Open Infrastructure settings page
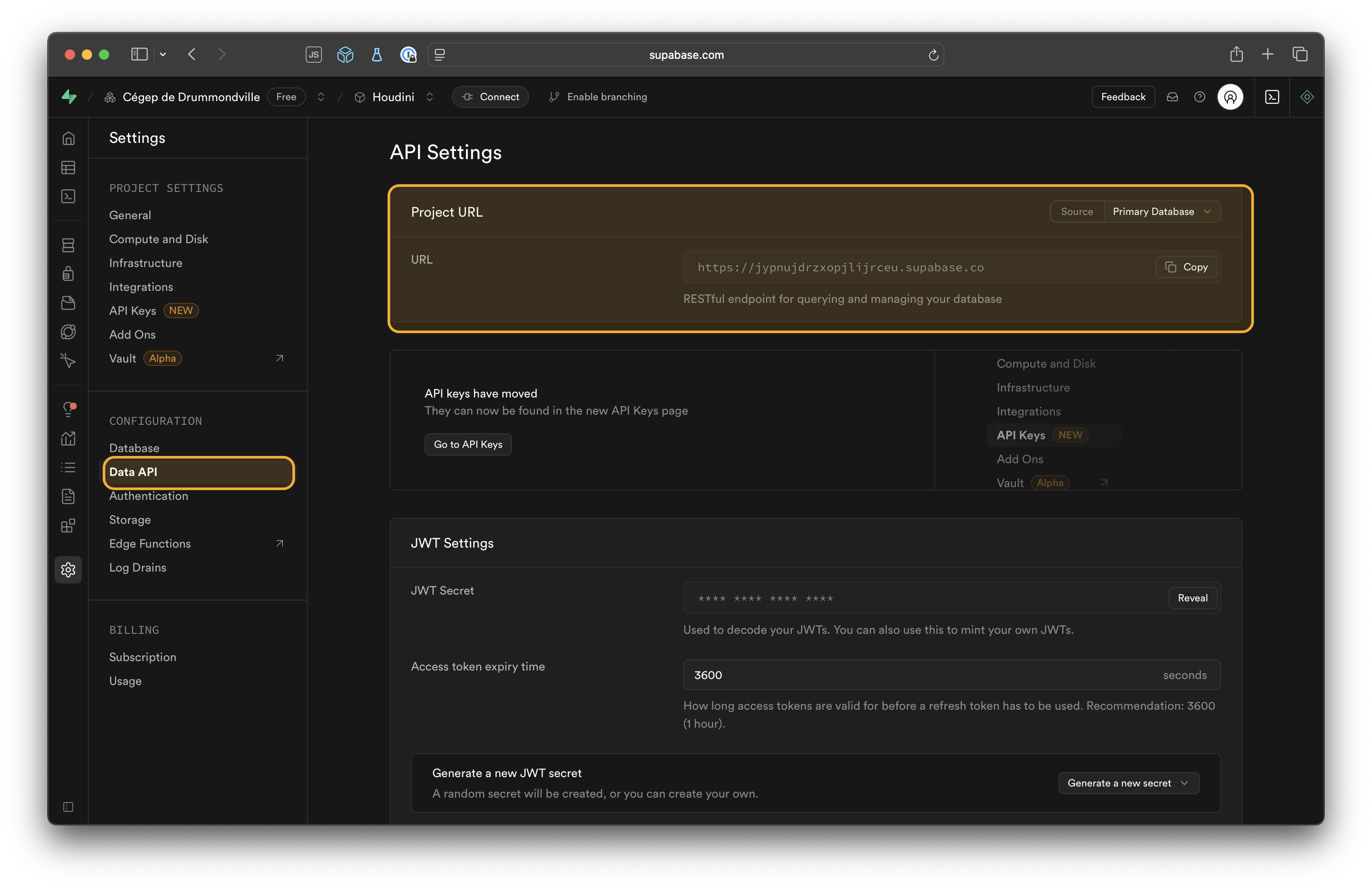The image size is (1372, 888). 146,263
